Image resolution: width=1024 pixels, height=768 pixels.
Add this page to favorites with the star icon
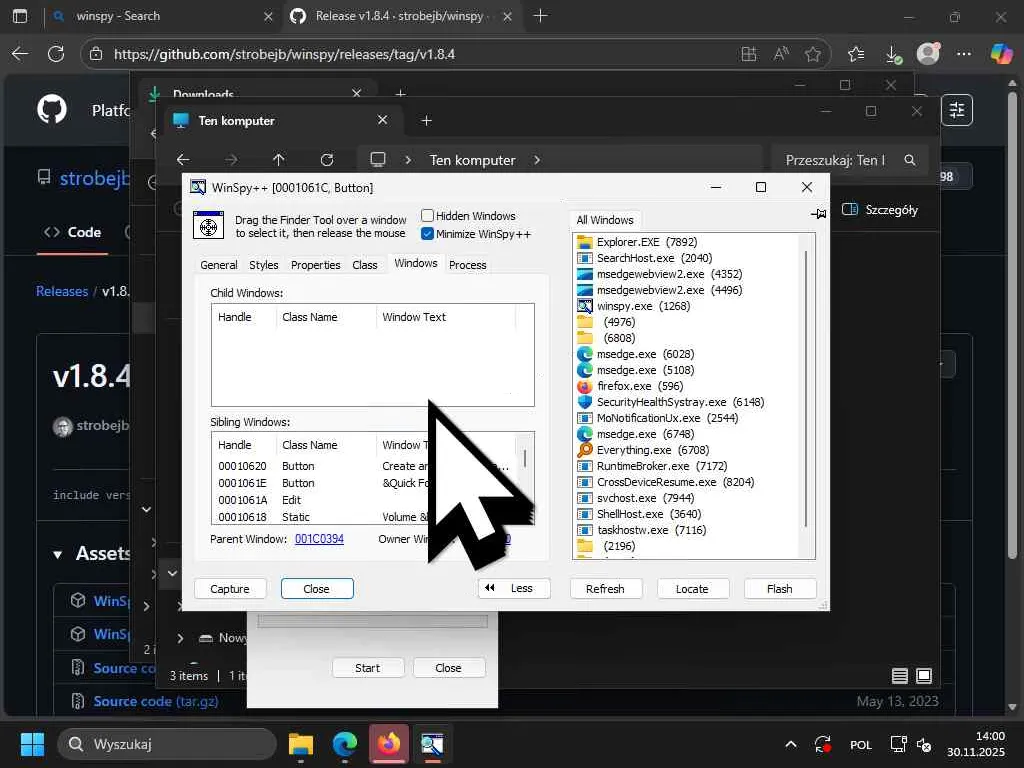[812, 54]
